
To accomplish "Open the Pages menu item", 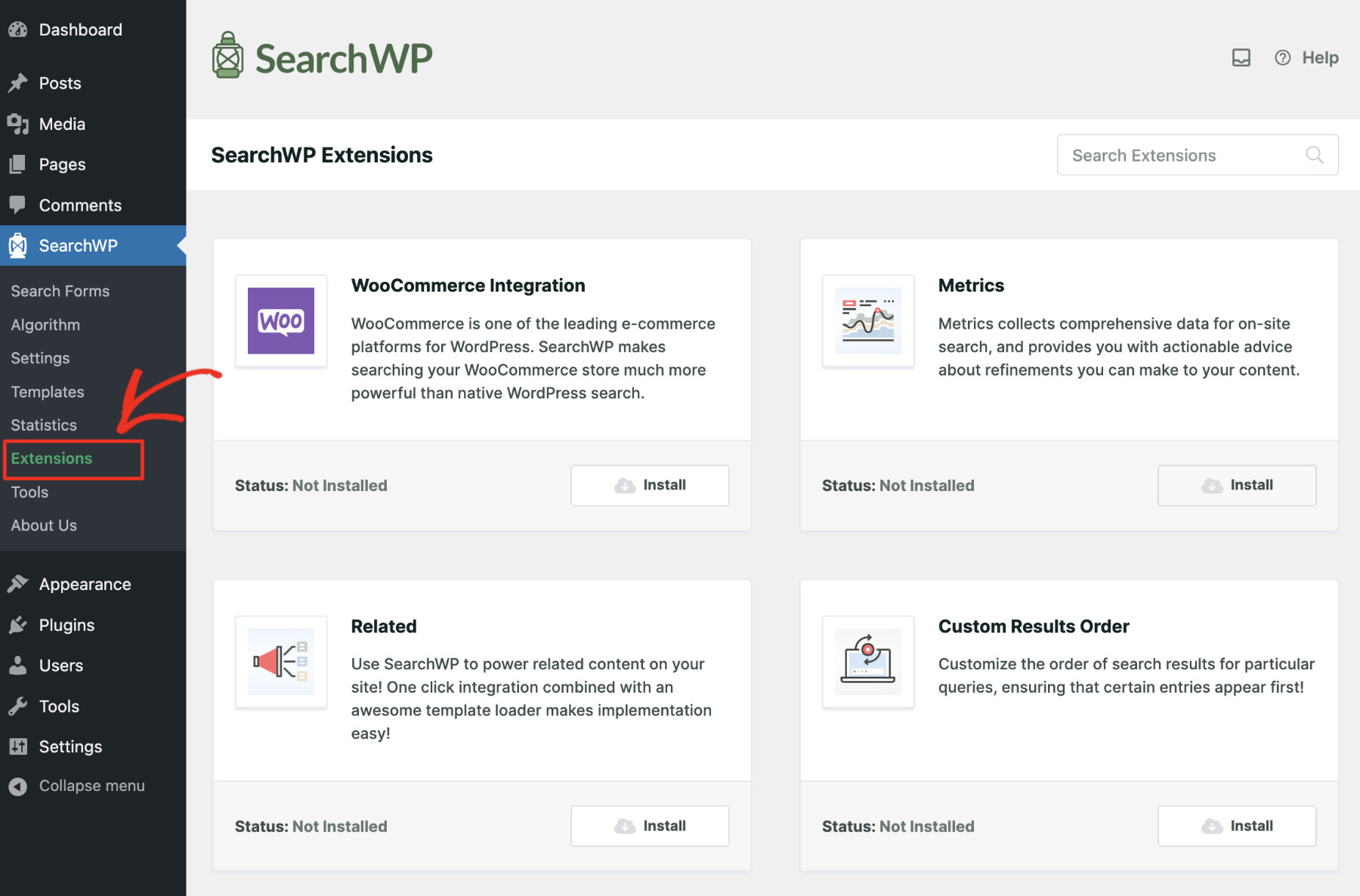I will coord(93,165).
